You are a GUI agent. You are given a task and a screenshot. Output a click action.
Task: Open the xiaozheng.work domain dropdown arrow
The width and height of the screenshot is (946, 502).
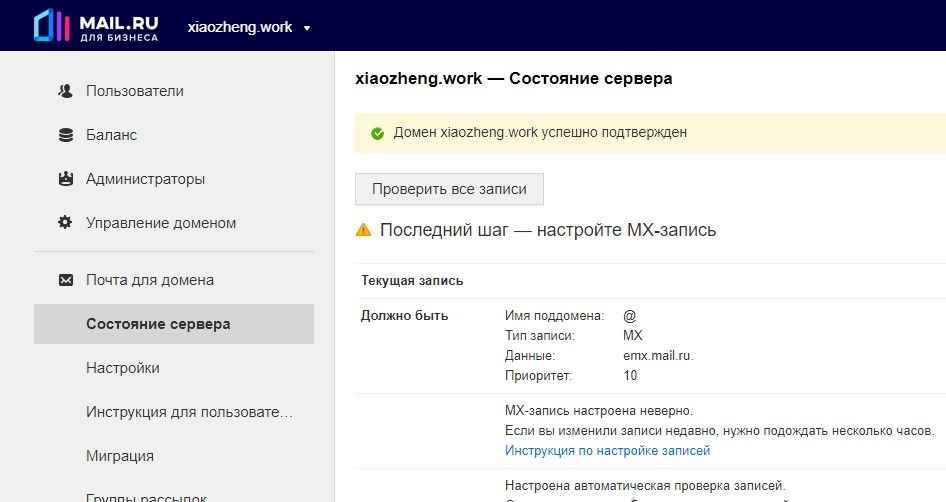coord(306,28)
